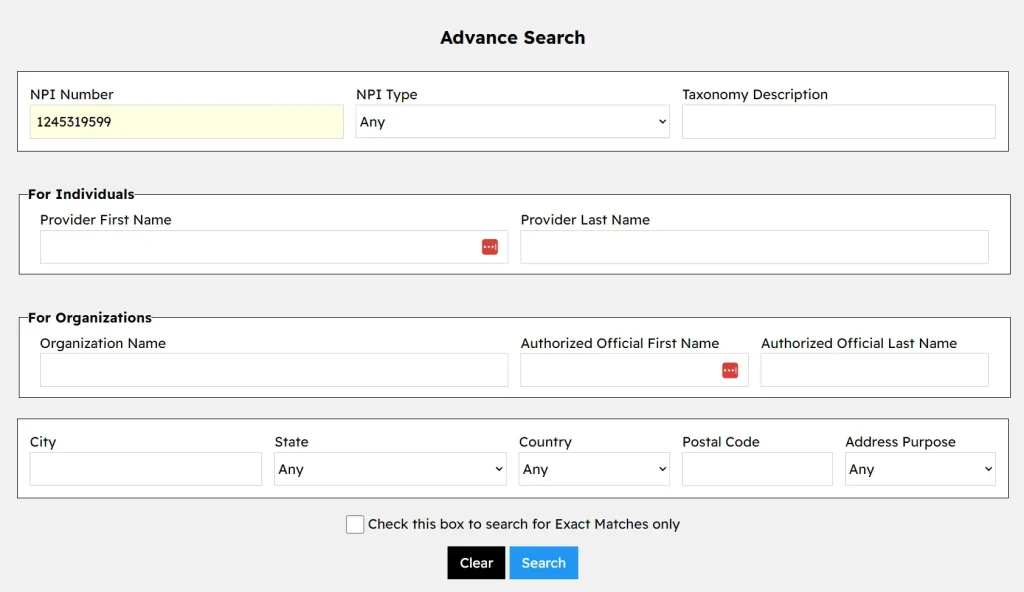
Task: Click the Organization Name input box
Action: click(x=273, y=369)
